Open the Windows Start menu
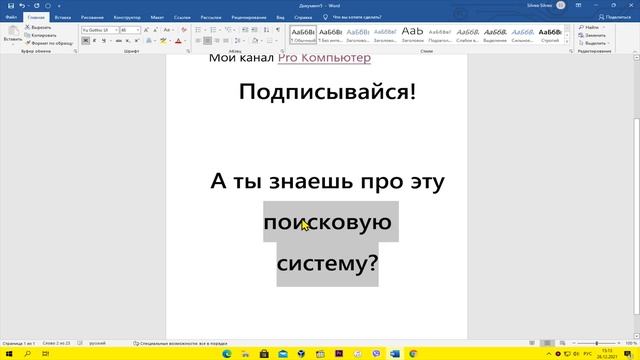640x360 pixels. [9, 353]
